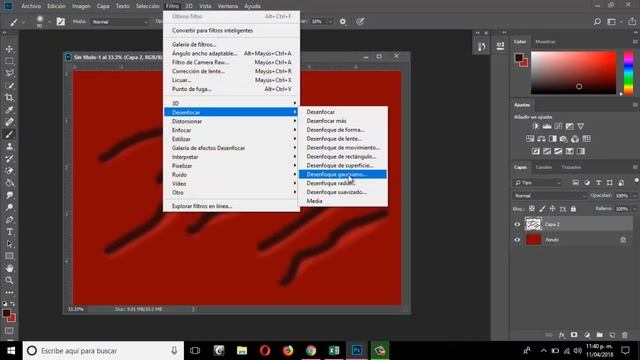Switch to the Canales tab

[544, 167]
